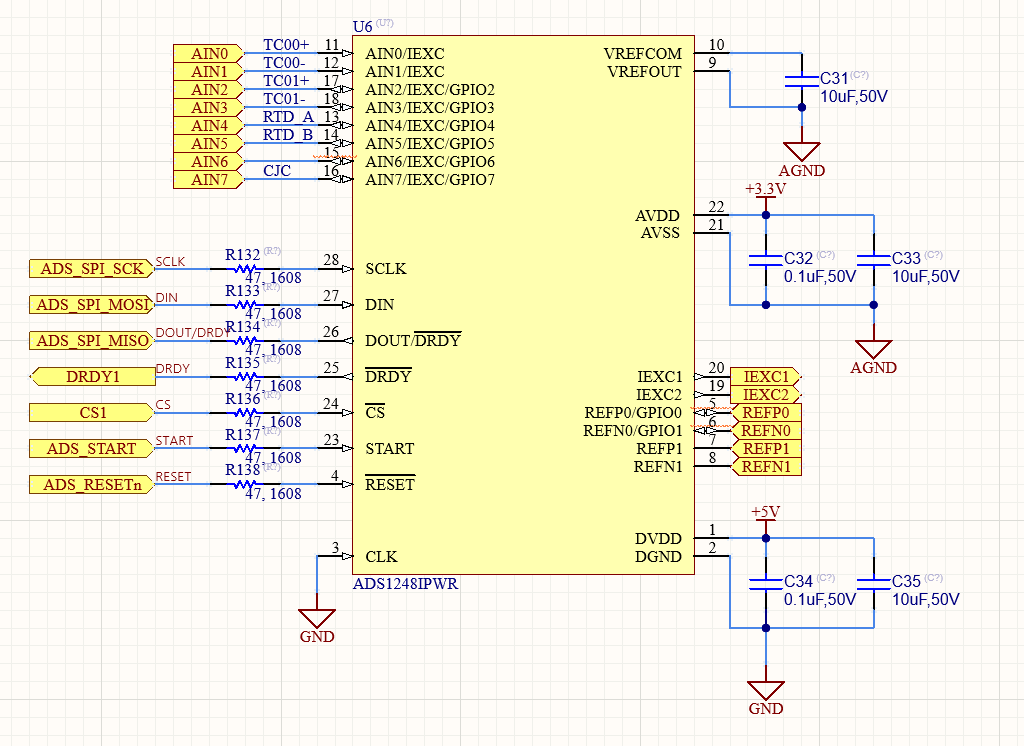Select resistor R135 designator

click(242, 363)
